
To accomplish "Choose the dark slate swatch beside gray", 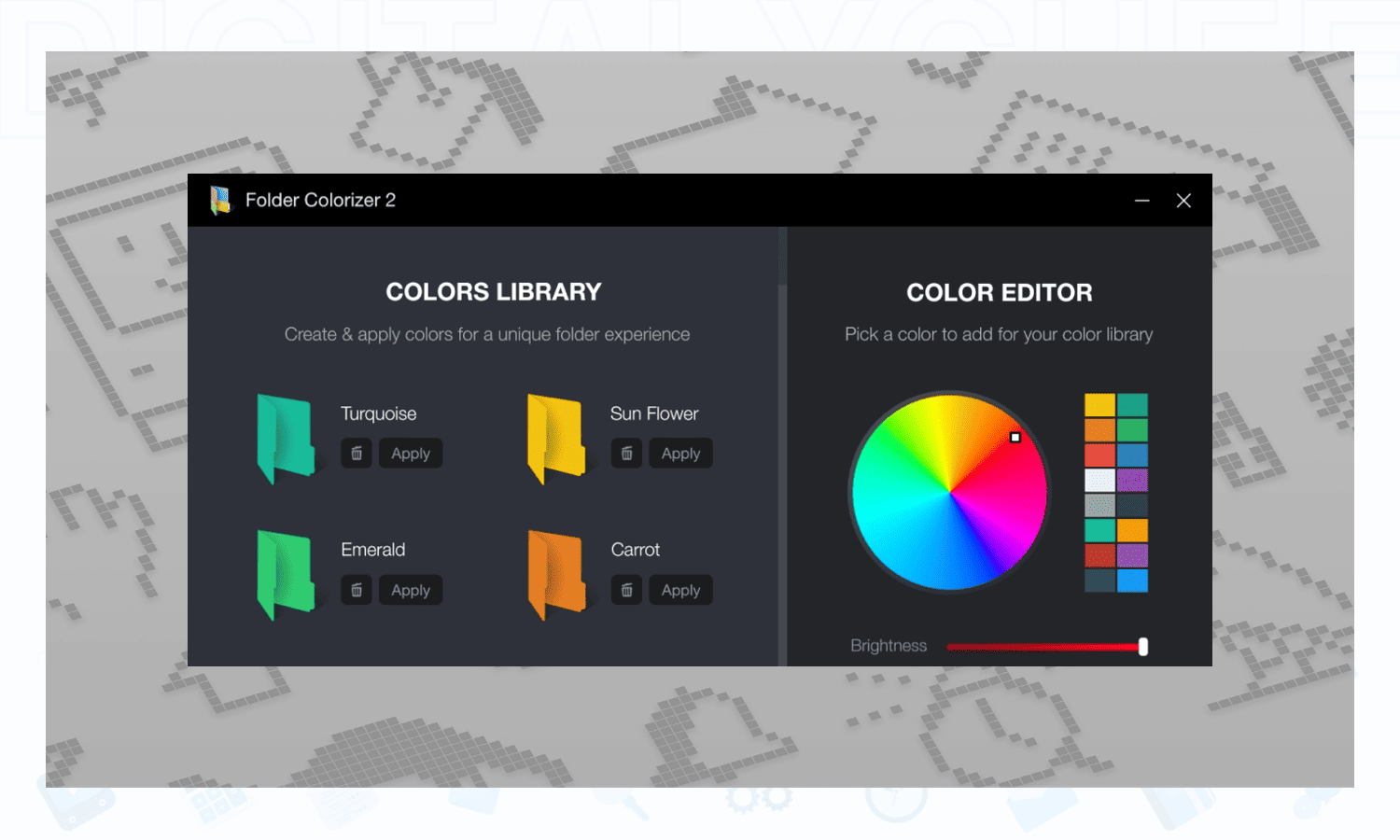I will (1133, 506).
